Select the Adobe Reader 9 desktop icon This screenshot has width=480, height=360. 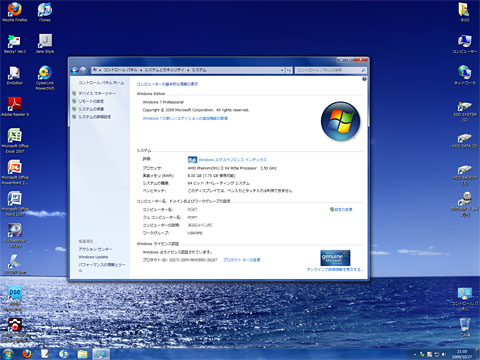pos(15,107)
